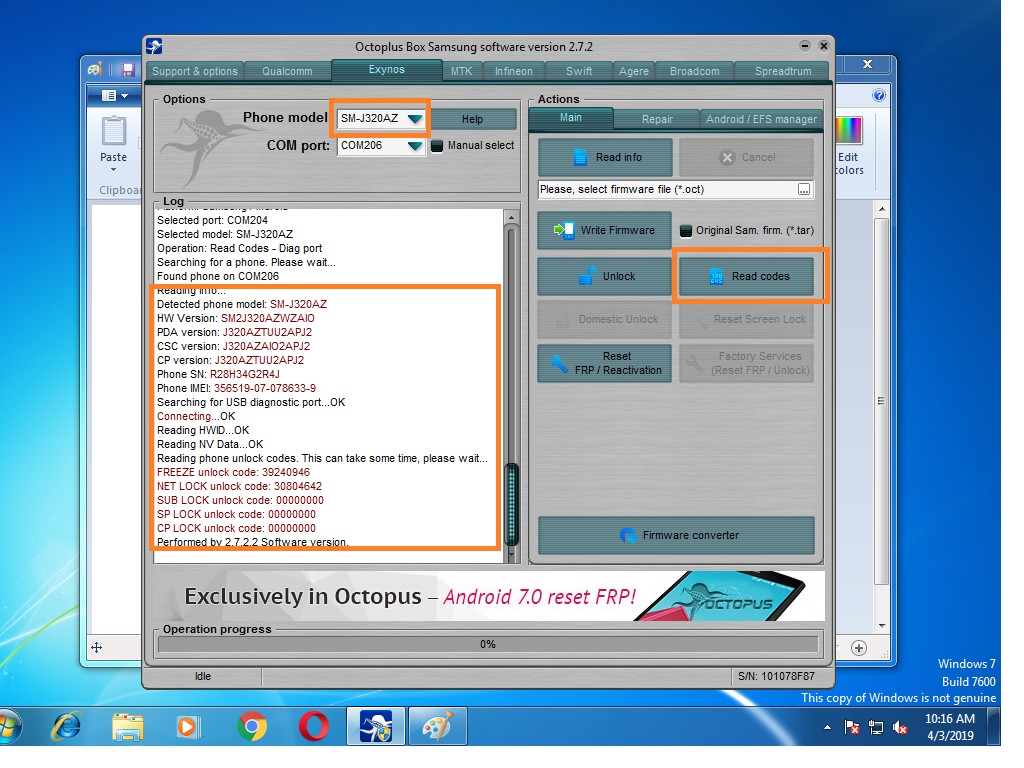The height and width of the screenshot is (768, 1024).
Task: Open the Phone model dropdown
Action: 415,119
